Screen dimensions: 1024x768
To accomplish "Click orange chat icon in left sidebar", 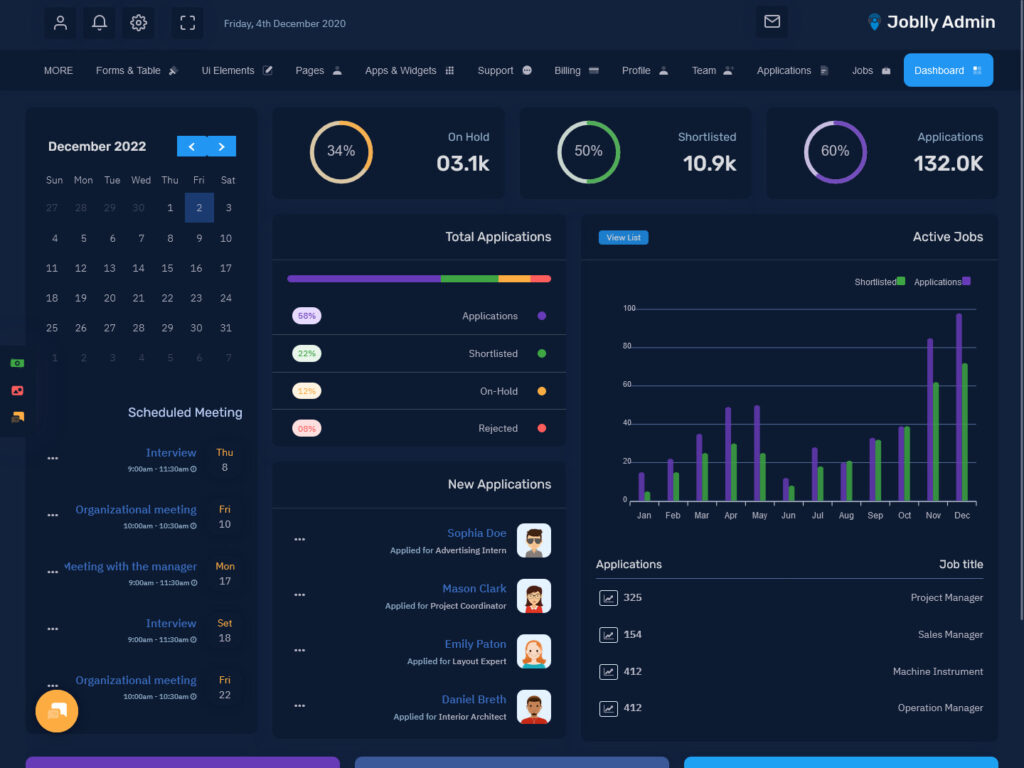I will 18,417.
